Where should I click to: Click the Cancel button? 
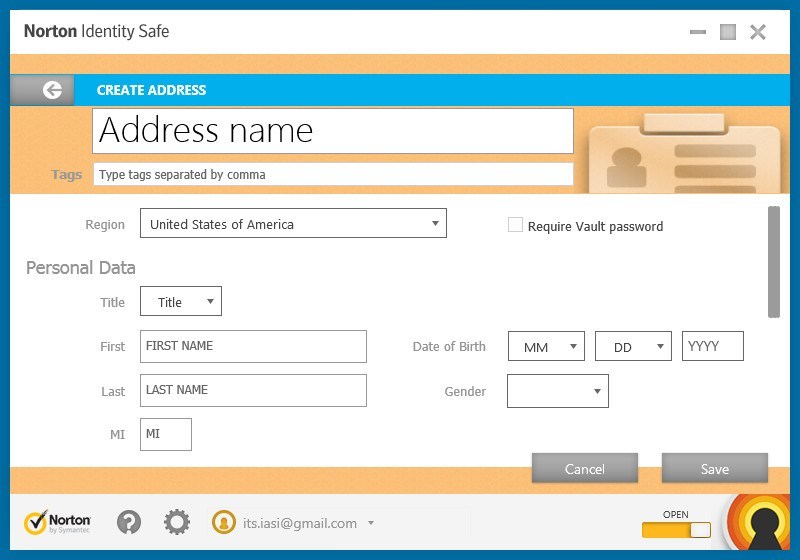pos(585,468)
